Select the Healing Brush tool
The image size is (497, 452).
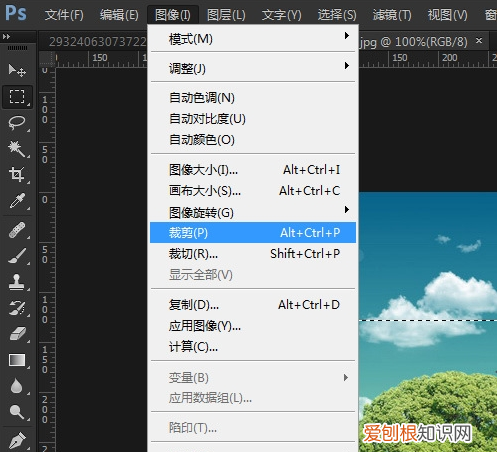(x=17, y=230)
